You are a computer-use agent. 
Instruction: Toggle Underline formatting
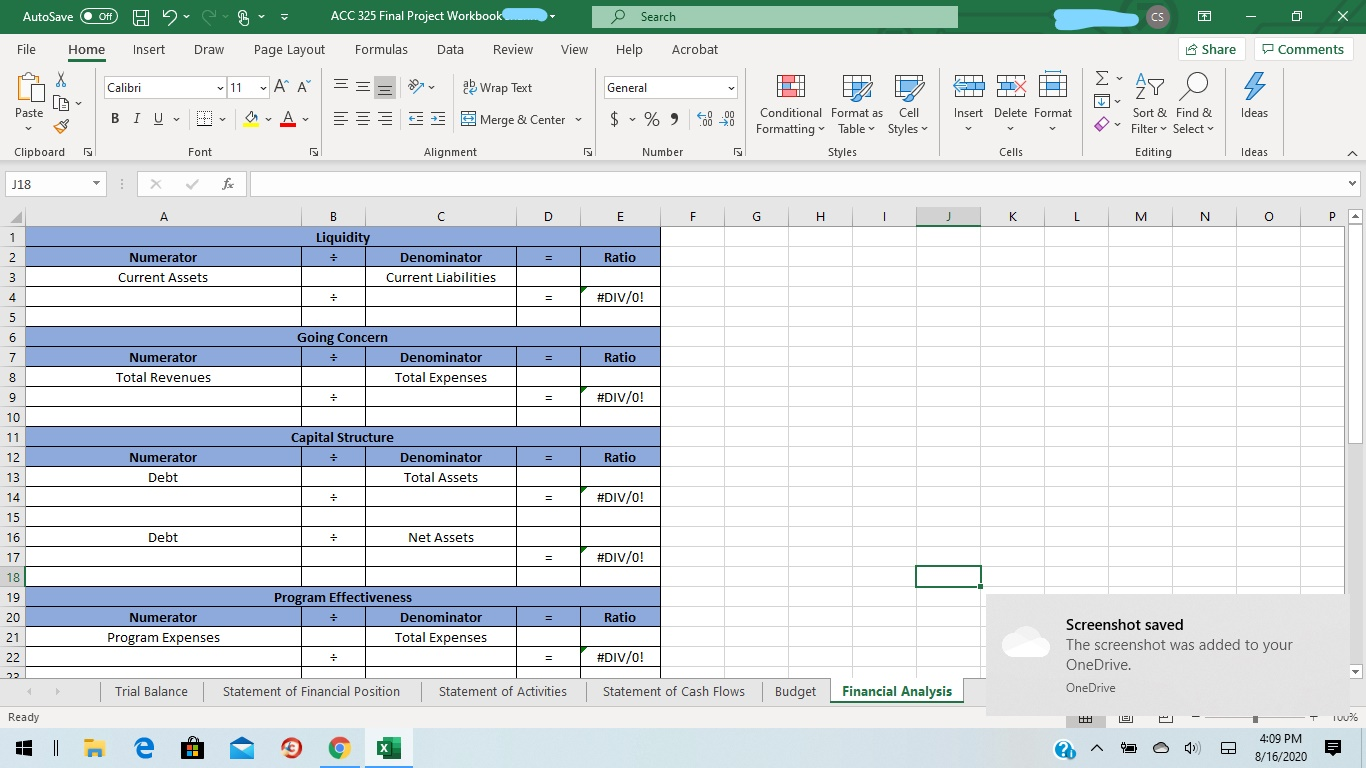pos(158,118)
